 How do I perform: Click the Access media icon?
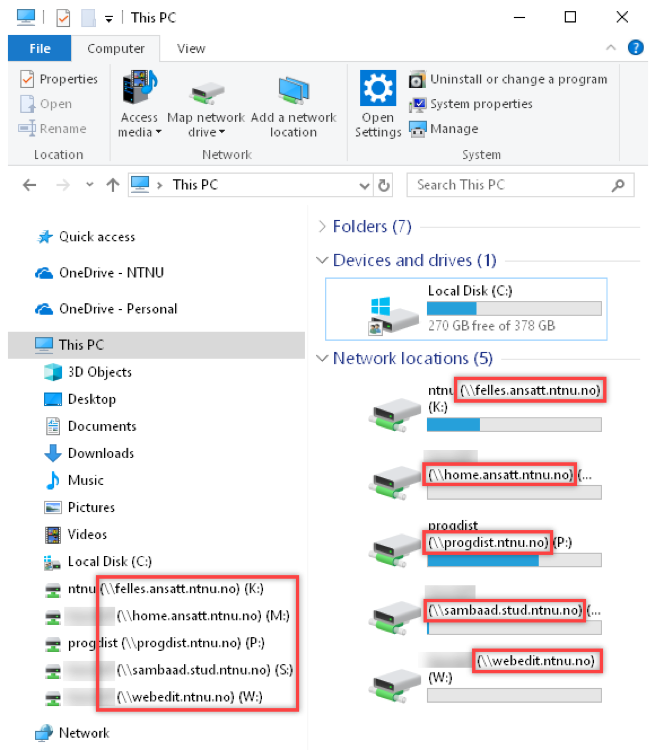(139, 87)
